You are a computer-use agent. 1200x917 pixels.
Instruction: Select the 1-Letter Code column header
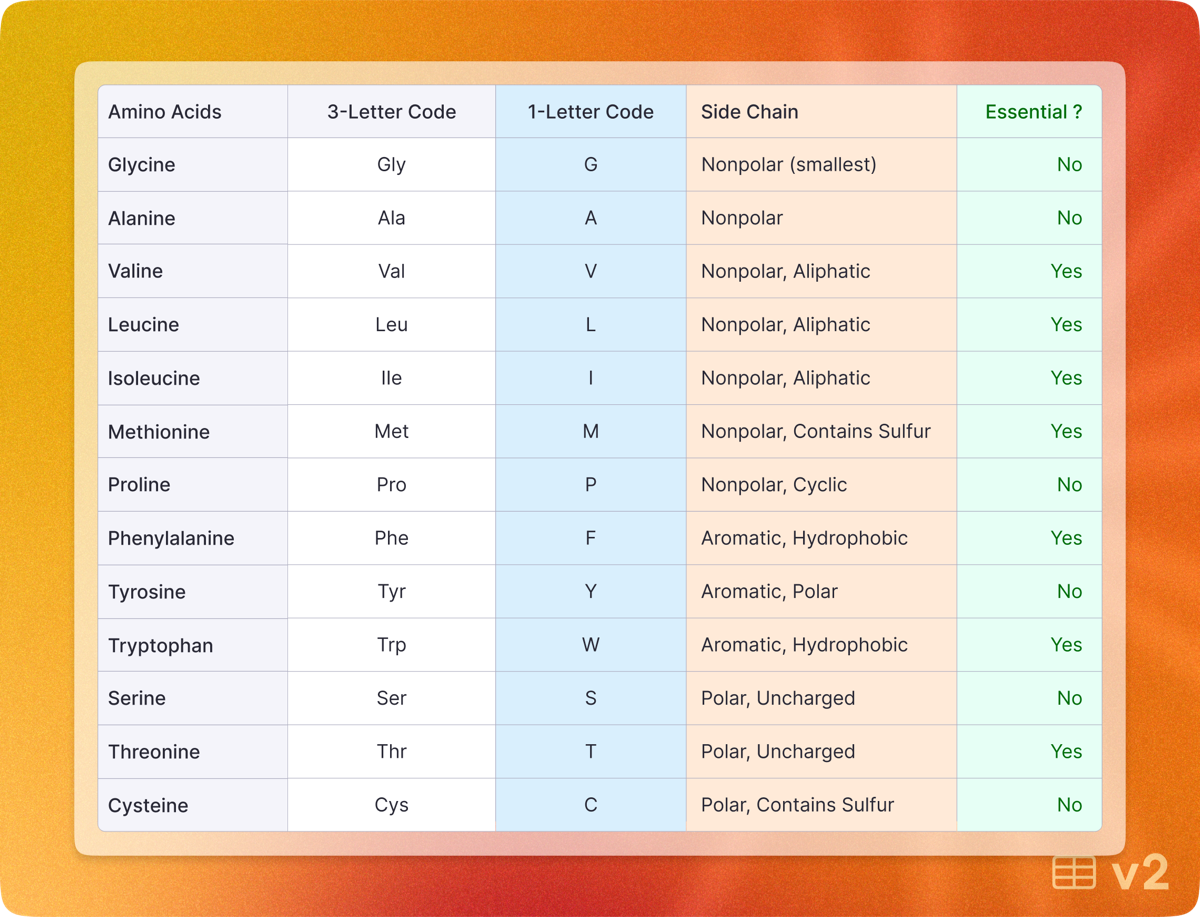(591, 112)
